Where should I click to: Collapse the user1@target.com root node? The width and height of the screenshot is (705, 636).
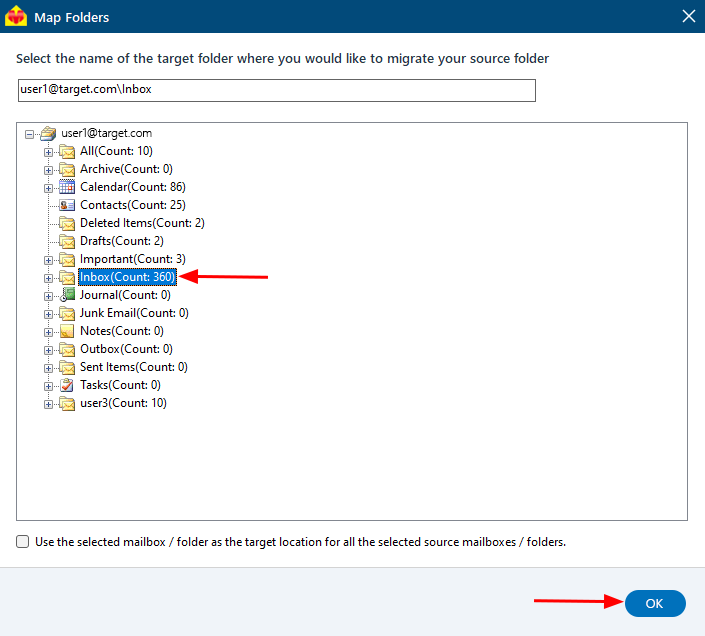(30, 134)
